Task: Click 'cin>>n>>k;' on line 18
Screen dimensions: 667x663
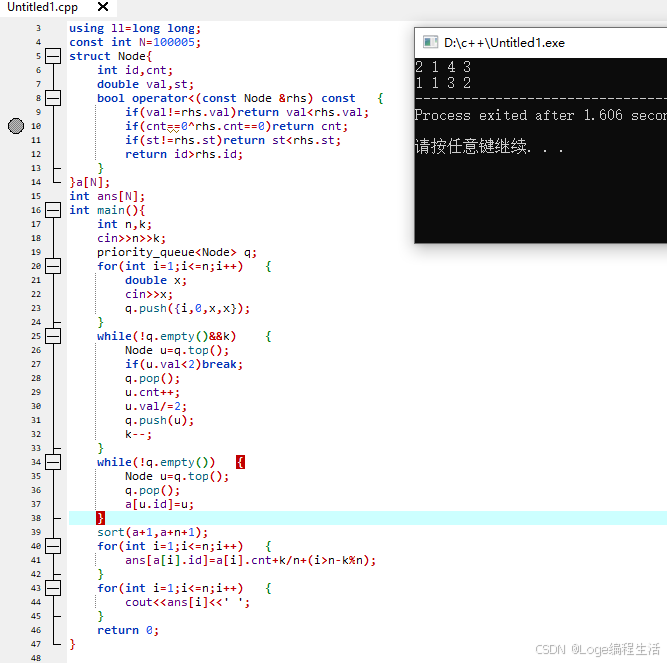Action: (x=131, y=238)
